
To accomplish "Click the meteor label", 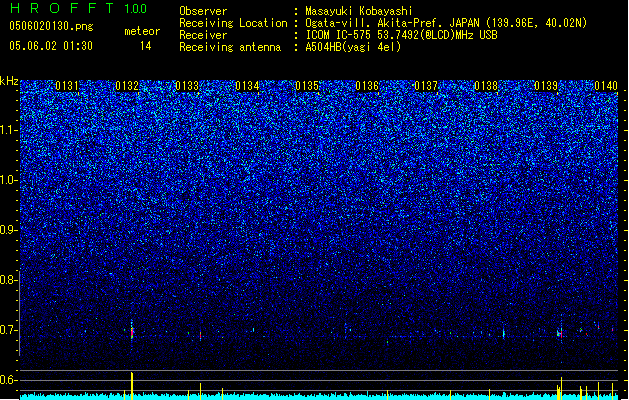I will (142, 31).
